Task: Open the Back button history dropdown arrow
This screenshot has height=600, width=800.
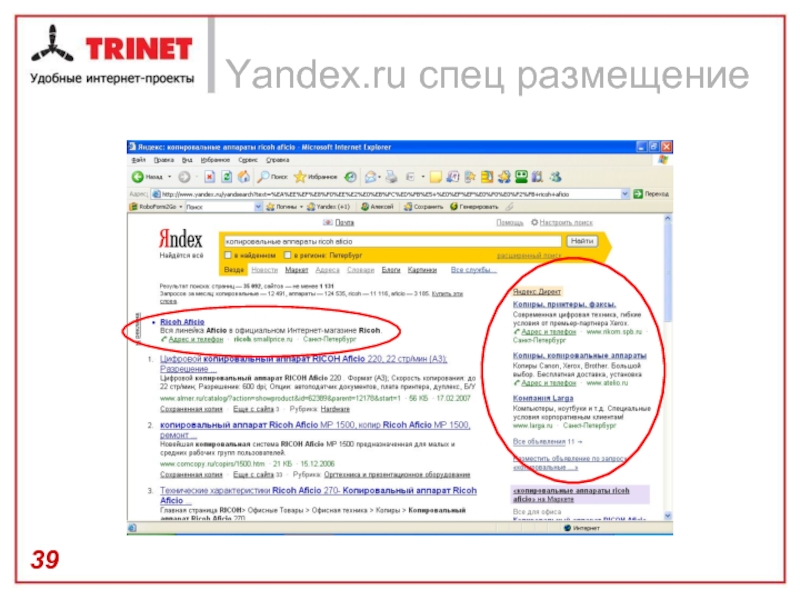Action: coord(169,177)
